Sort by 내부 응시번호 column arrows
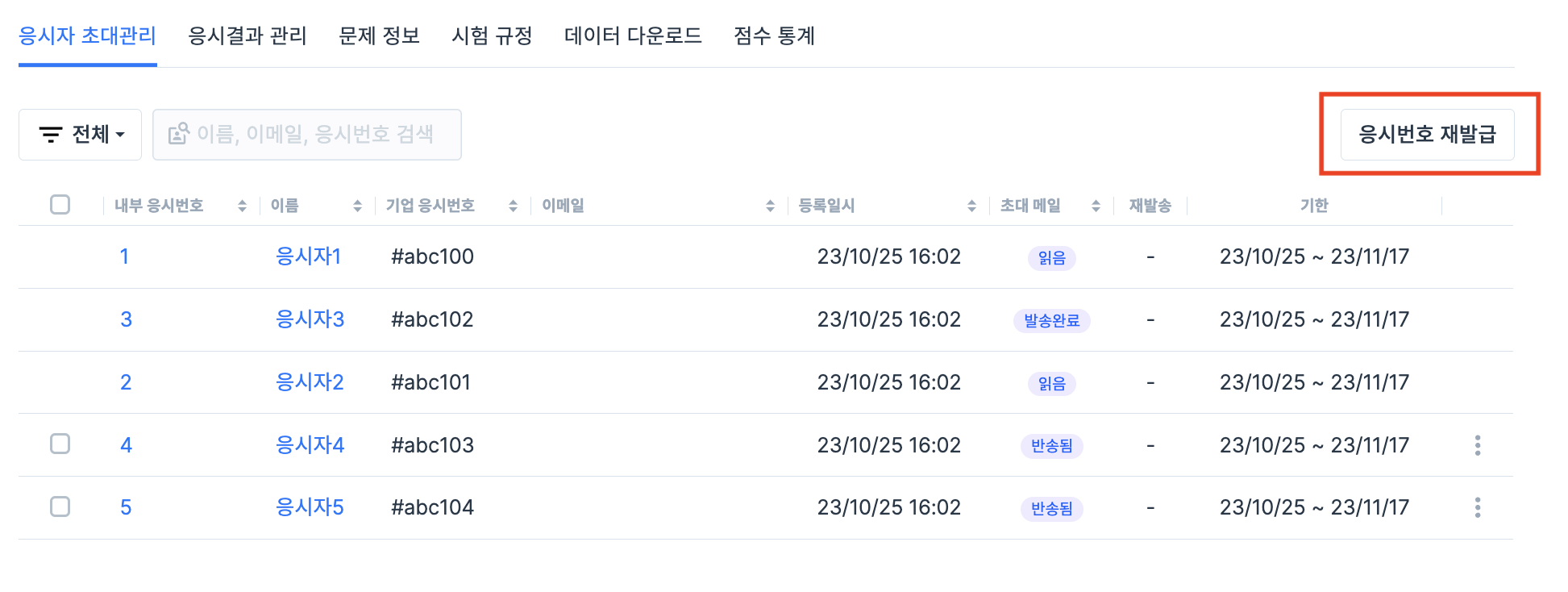1568x592 pixels. tap(242, 206)
